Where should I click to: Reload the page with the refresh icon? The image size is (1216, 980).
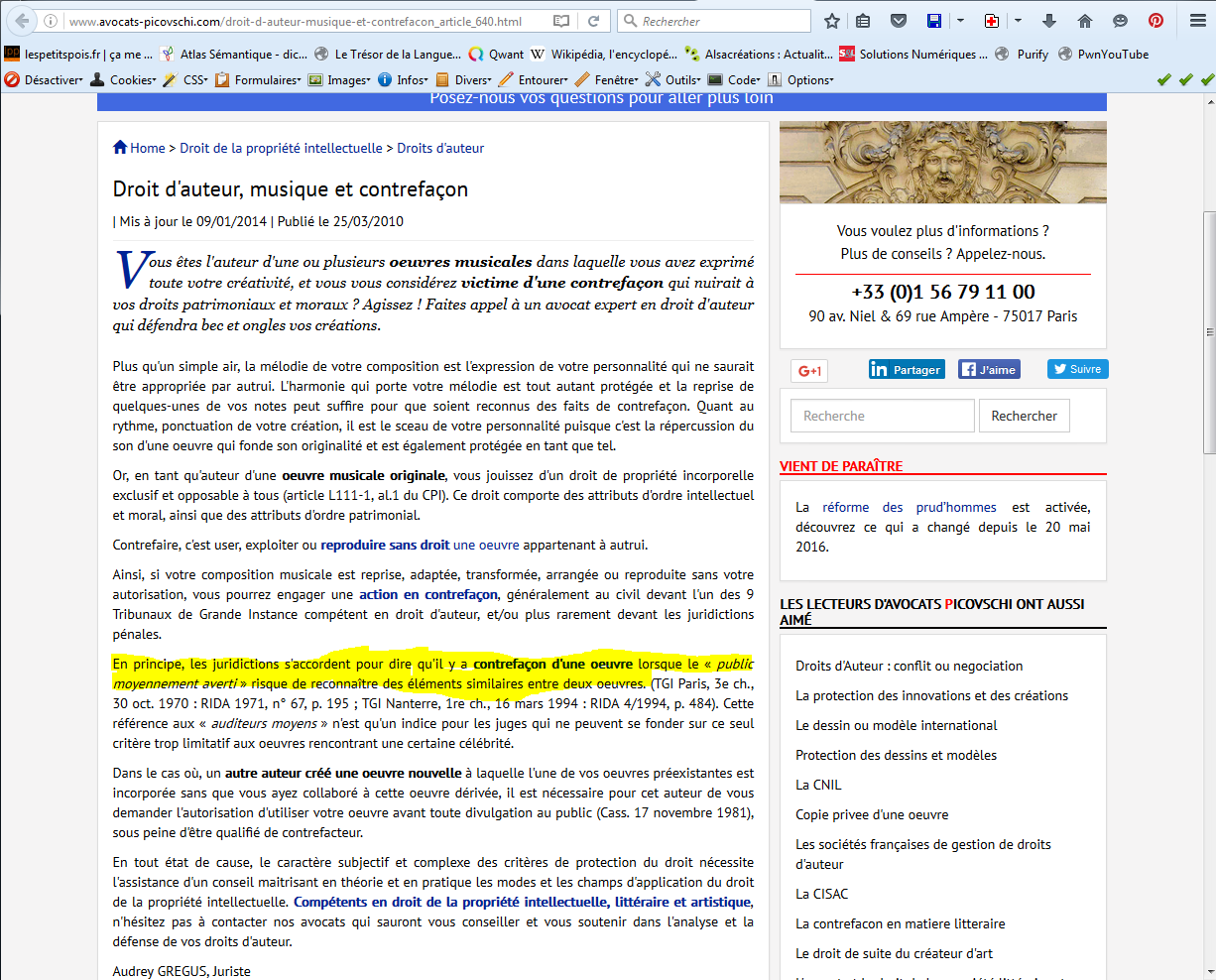point(593,21)
